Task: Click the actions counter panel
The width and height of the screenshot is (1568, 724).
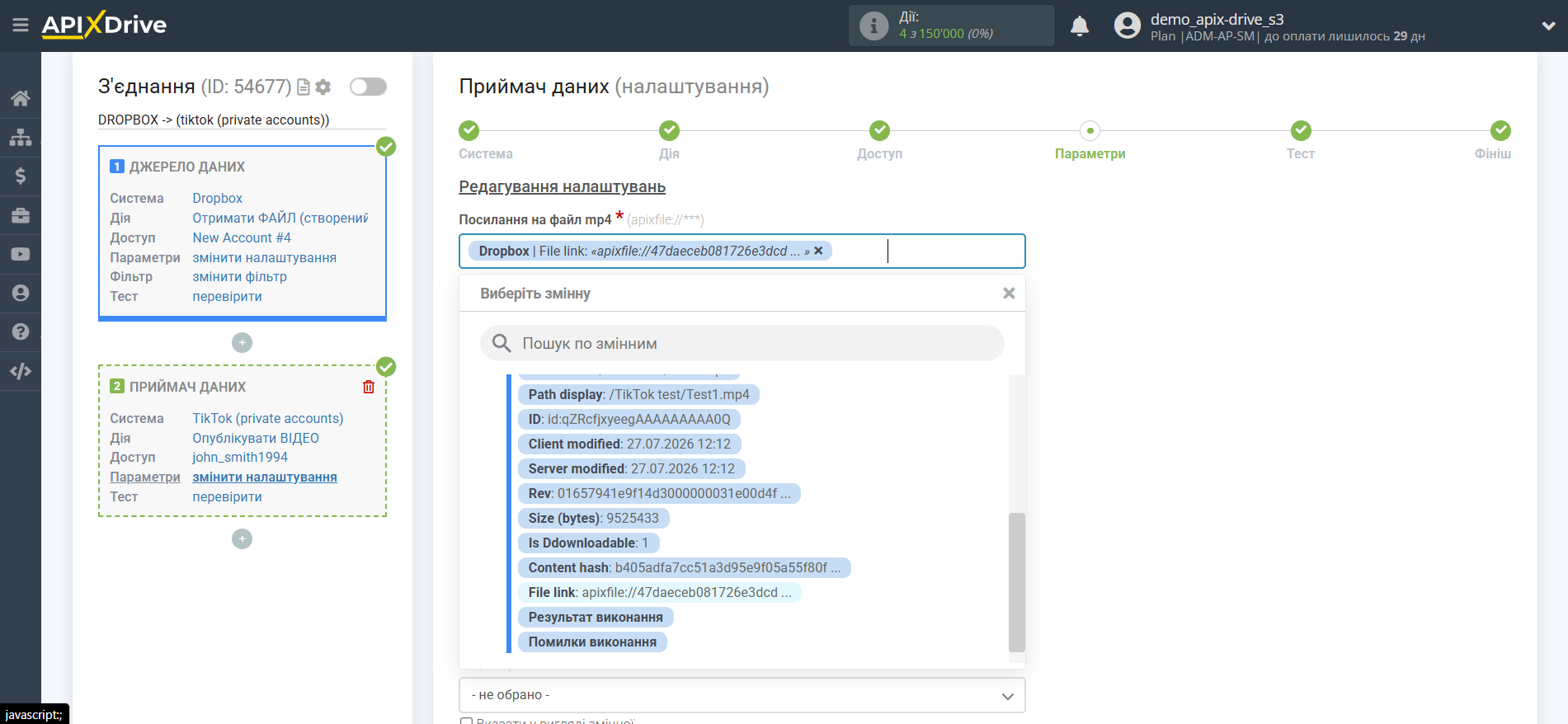Action: (952, 26)
